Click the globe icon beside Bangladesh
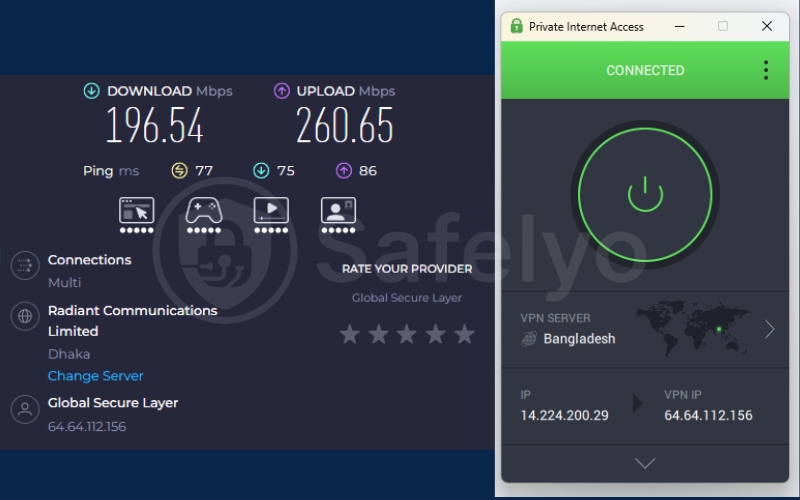The height and width of the screenshot is (500, 800). 529,338
